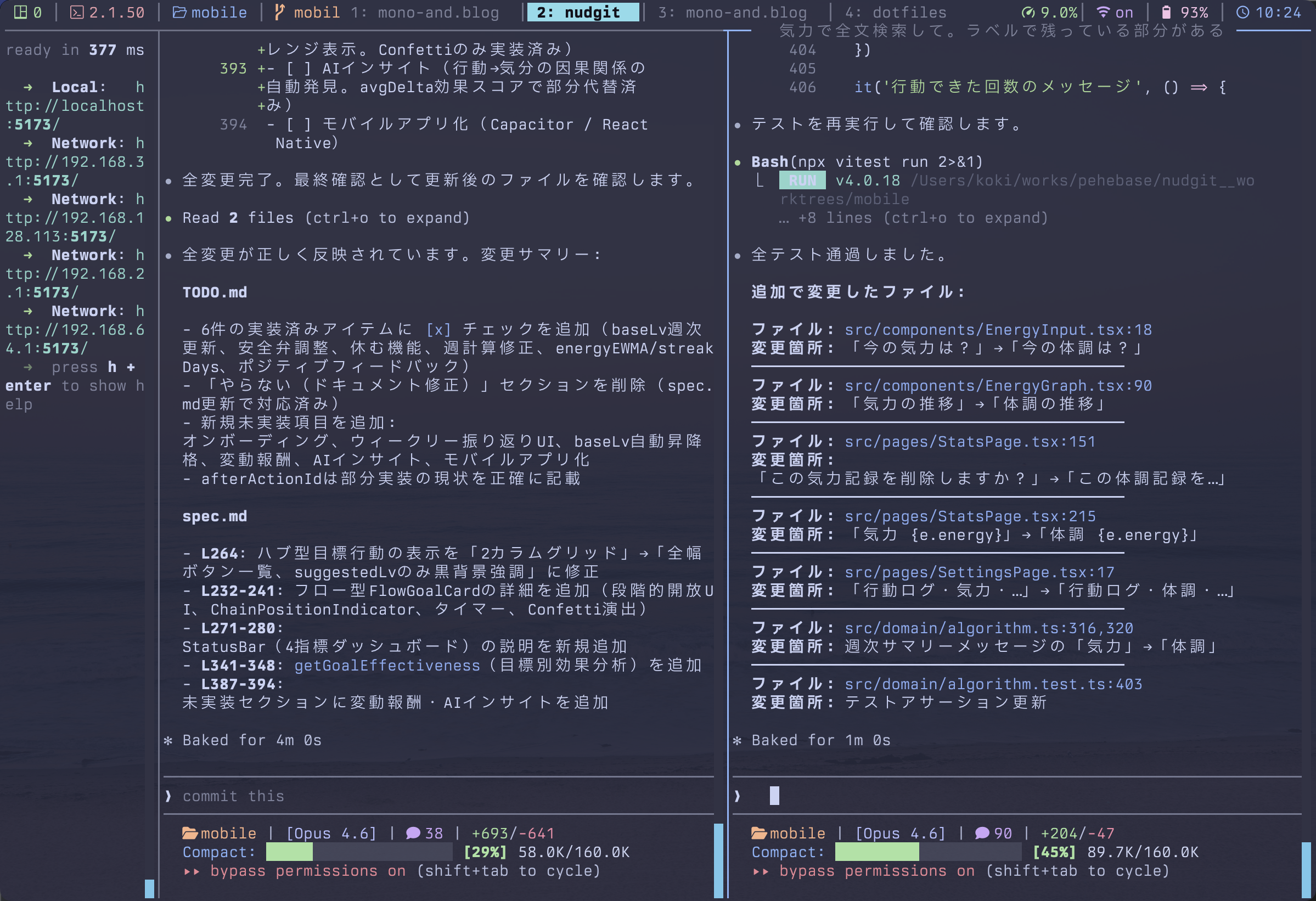Click the git branch icon next to mobil
The width and height of the screenshot is (1316, 901).
point(279,12)
